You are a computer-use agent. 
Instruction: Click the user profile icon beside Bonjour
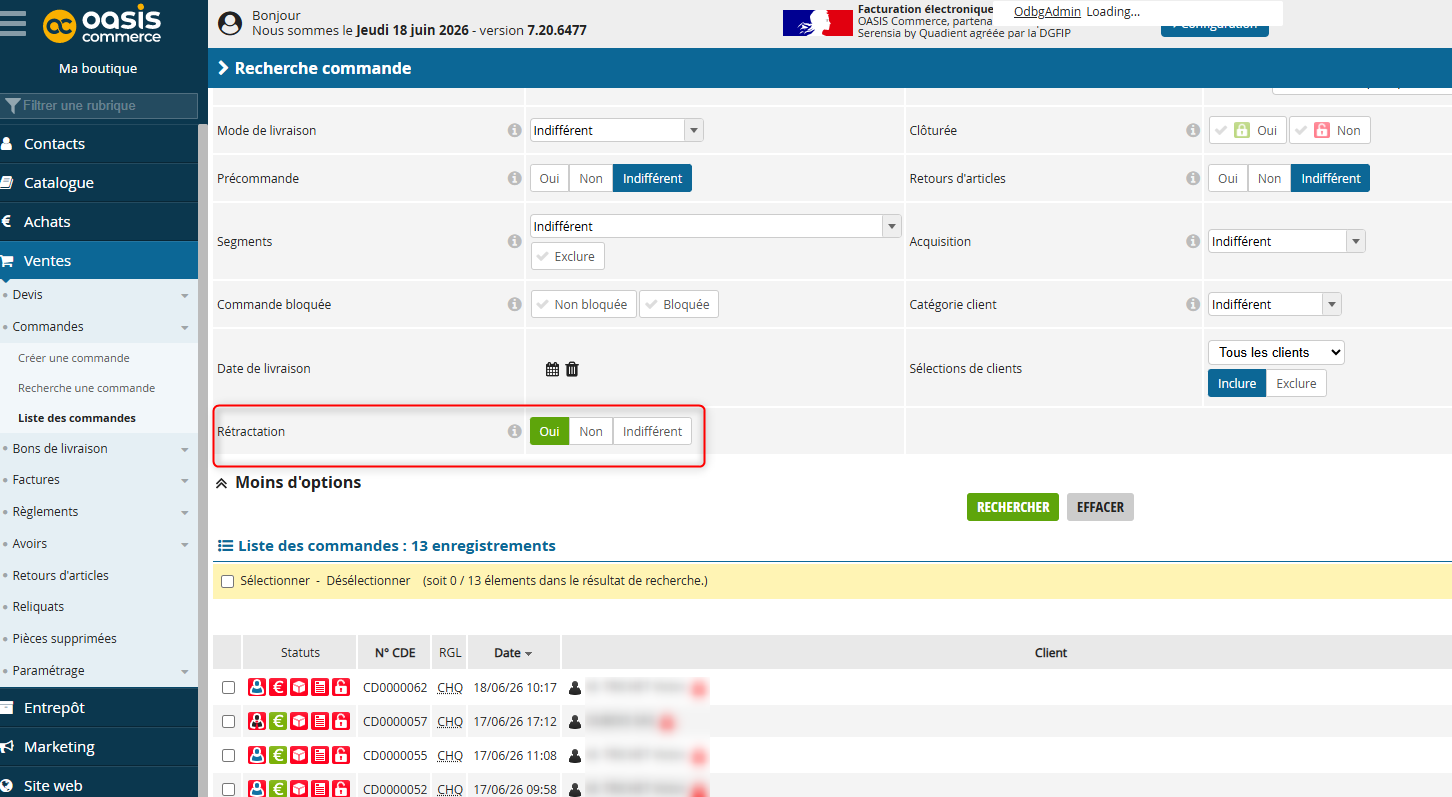(230, 23)
